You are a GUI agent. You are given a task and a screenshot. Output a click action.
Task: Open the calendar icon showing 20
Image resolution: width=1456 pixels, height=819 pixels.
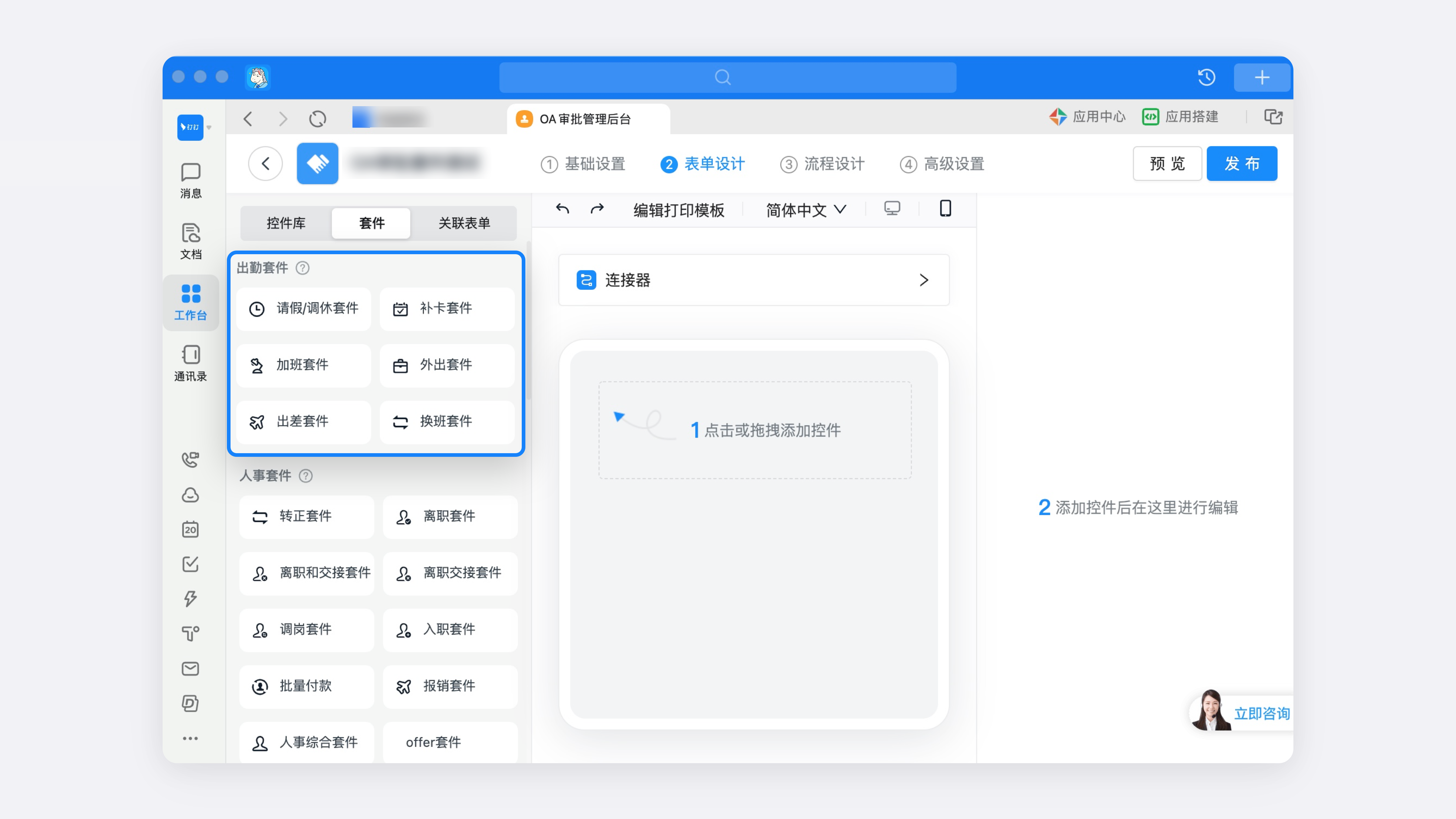[x=190, y=529]
